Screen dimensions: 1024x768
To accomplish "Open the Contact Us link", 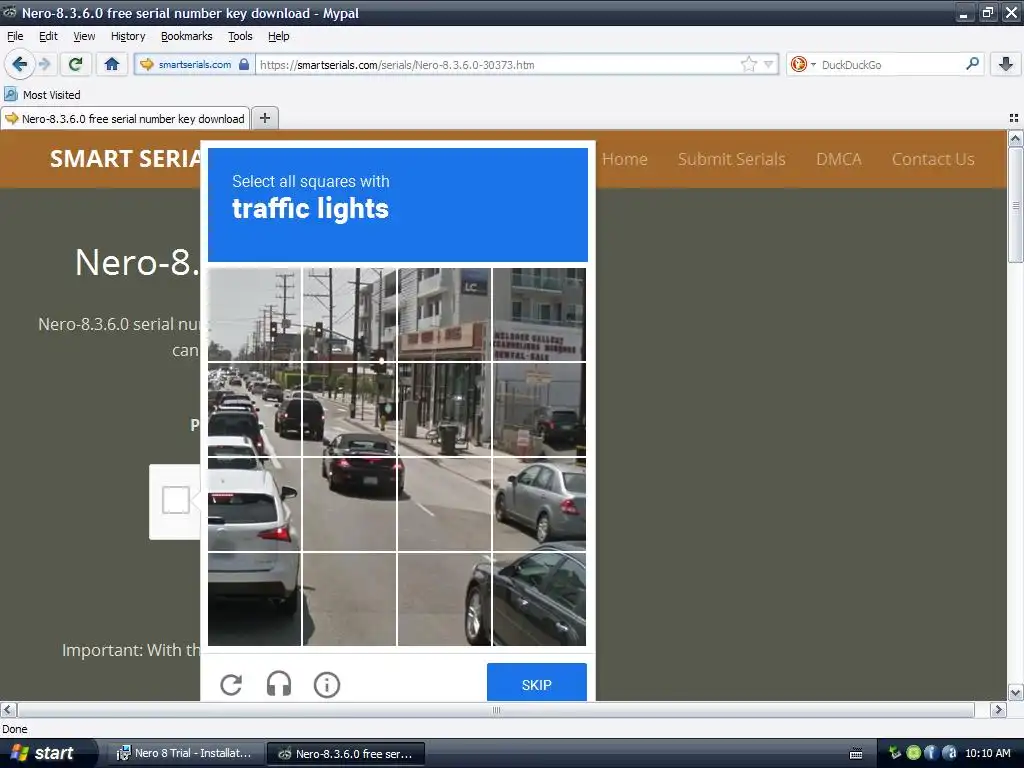I will pyautogui.click(x=933, y=159).
